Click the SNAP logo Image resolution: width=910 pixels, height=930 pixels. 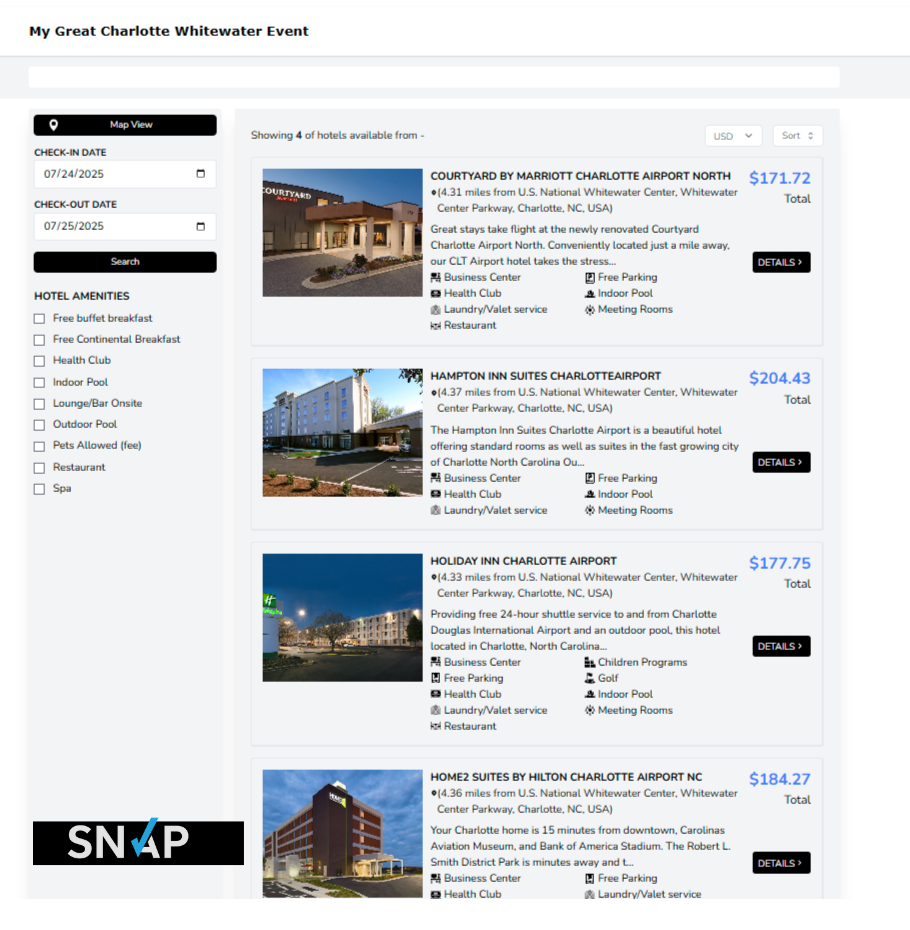pyautogui.click(x=138, y=843)
